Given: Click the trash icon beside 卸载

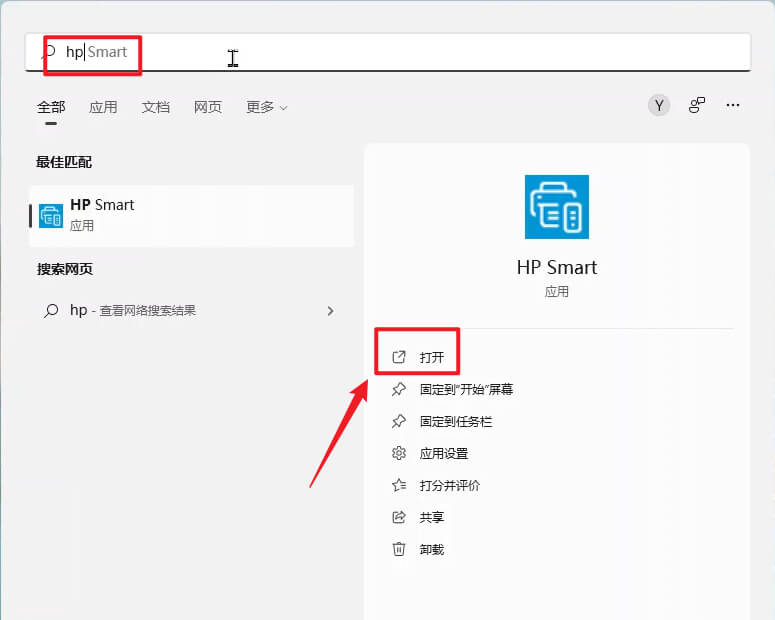Looking at the screenshot, I should [x=399, y=549].
